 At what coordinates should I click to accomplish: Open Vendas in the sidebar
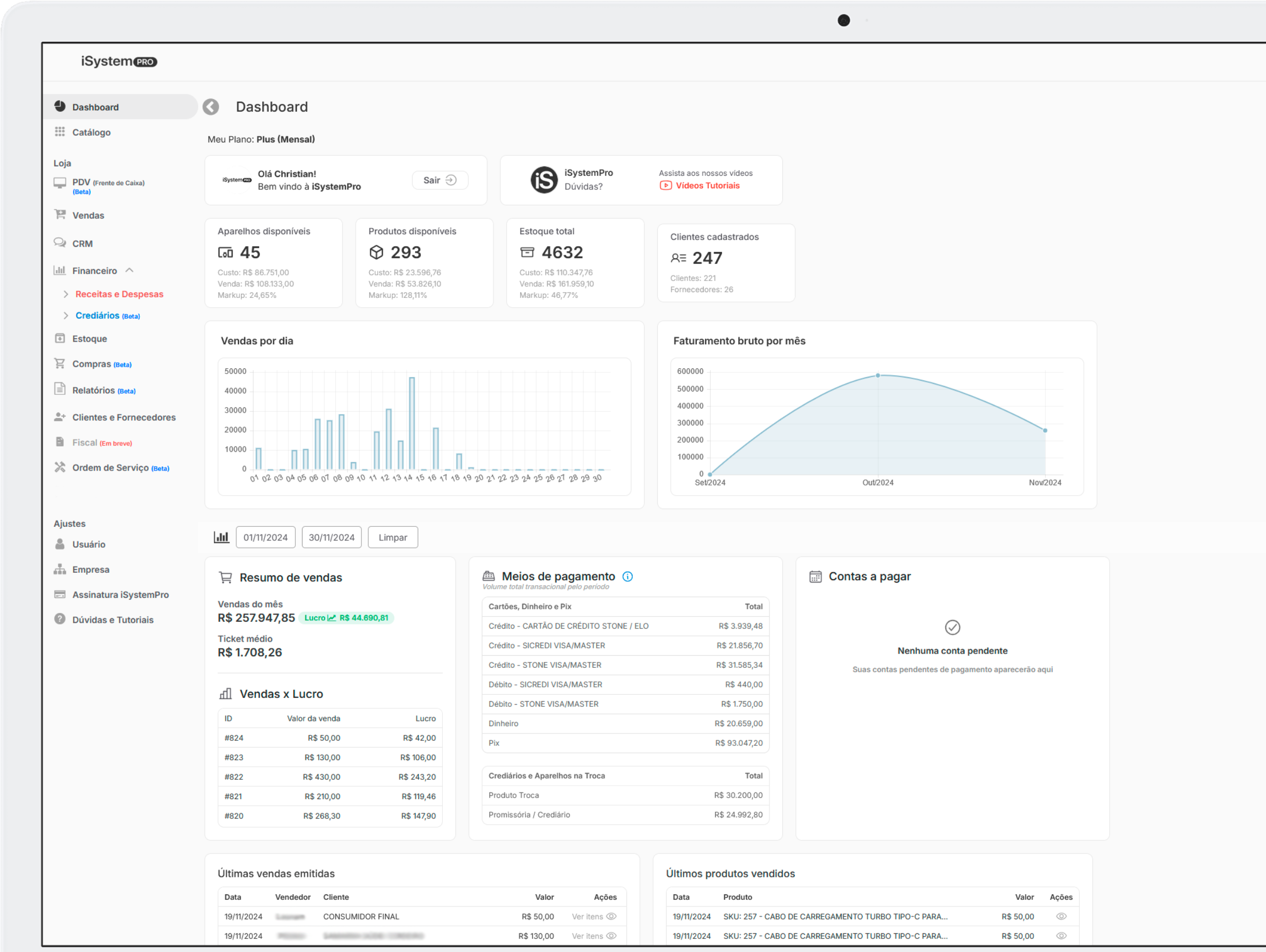(x=88, y=215)
